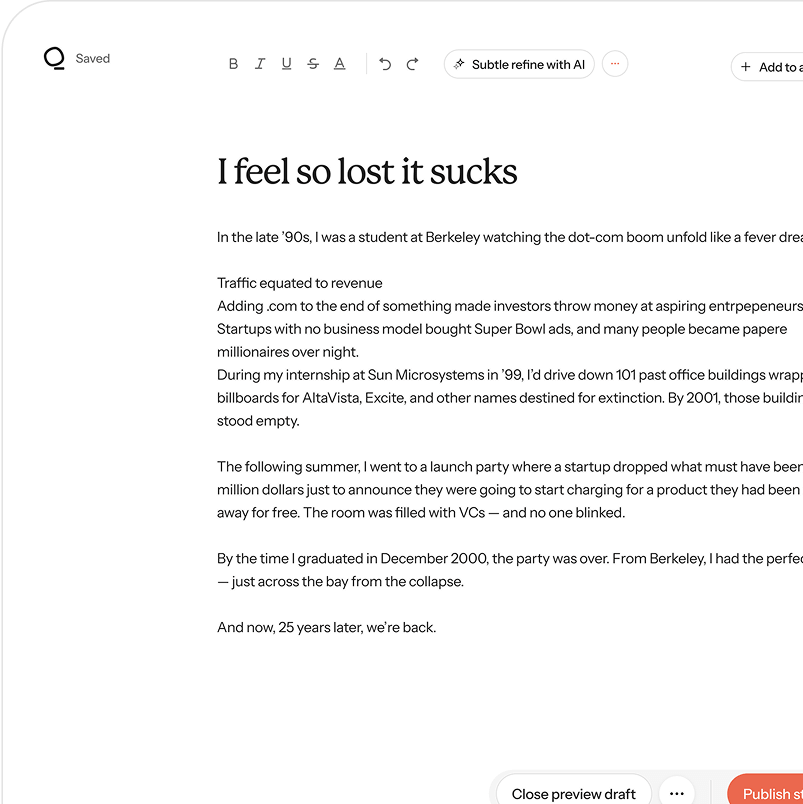Viewport: 803px width, 804px height.
Task: Click the line 'Traffic equated to revenue'
Action: [300, 283]
